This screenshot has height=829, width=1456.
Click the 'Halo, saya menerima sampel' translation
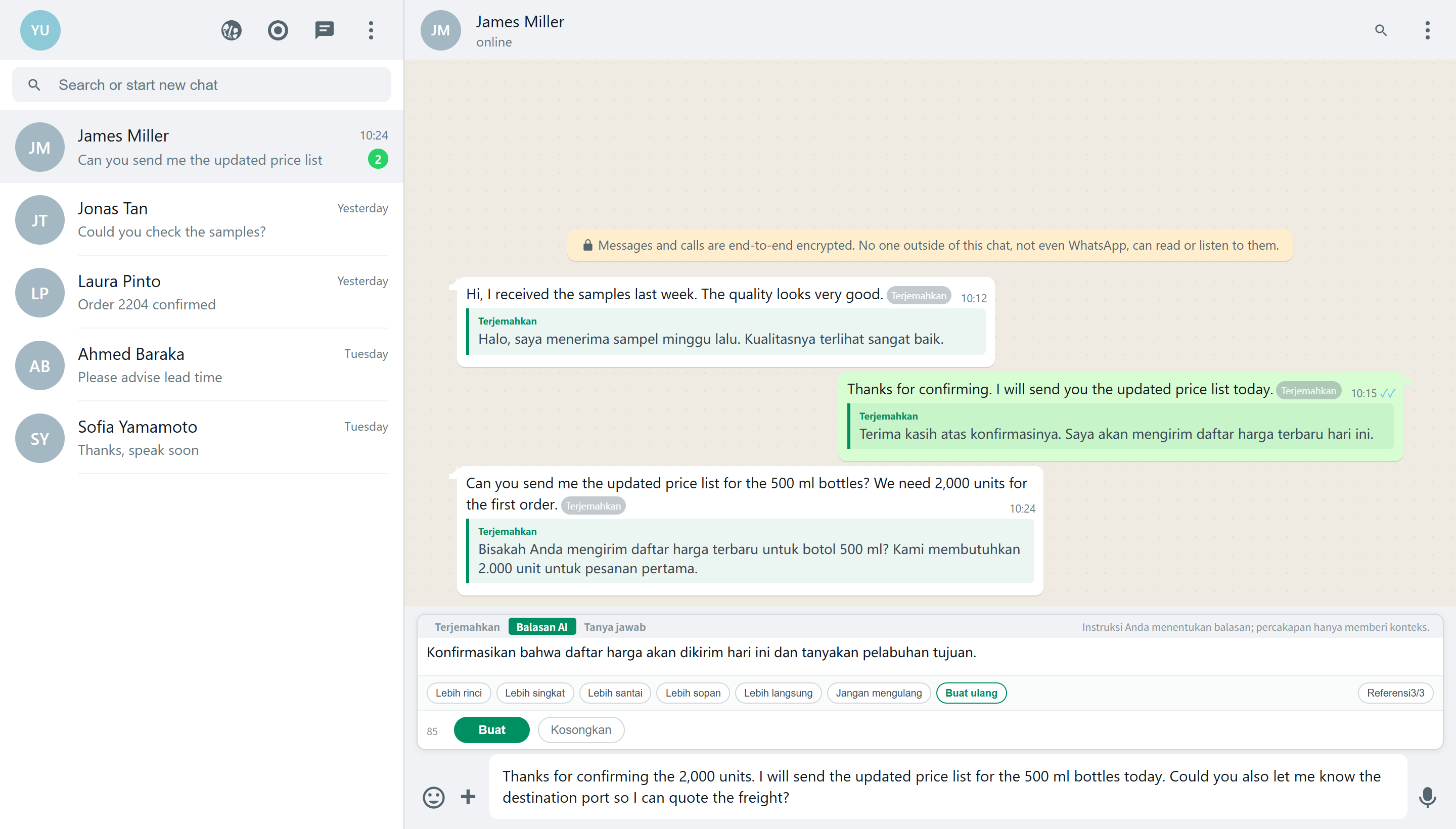(726, 332)
